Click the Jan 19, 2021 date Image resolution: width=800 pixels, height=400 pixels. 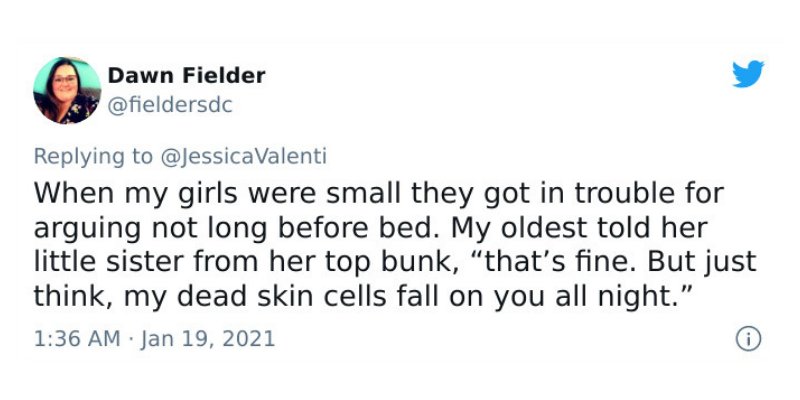point(207,339)
